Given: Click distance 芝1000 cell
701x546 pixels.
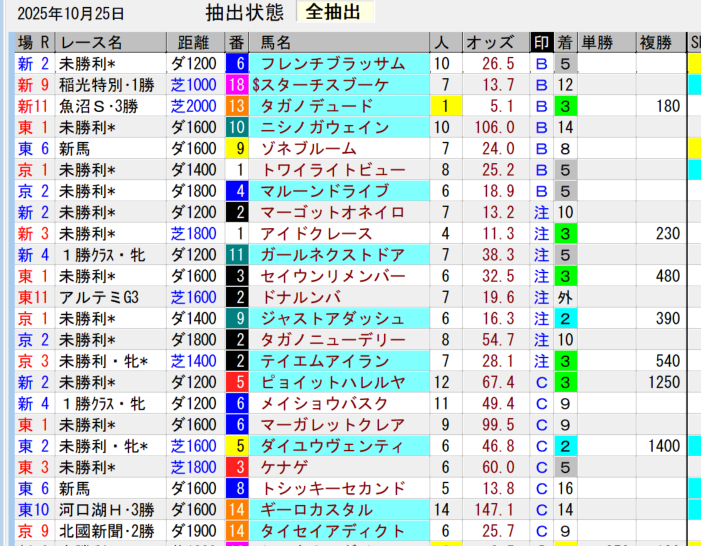Looking at the screenshot, I should pos(194,85).
